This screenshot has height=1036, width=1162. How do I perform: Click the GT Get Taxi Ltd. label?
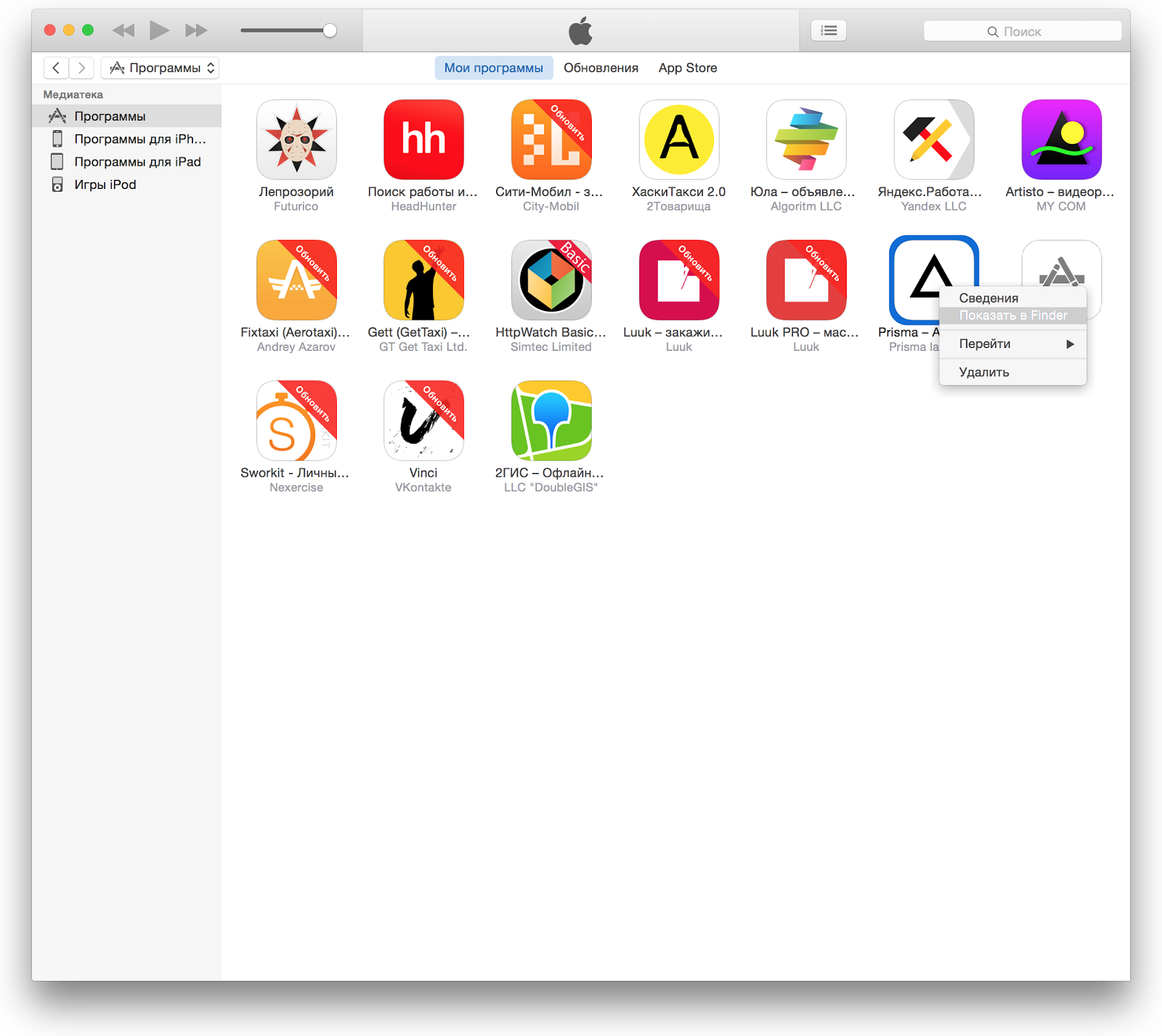click(423, 347)
